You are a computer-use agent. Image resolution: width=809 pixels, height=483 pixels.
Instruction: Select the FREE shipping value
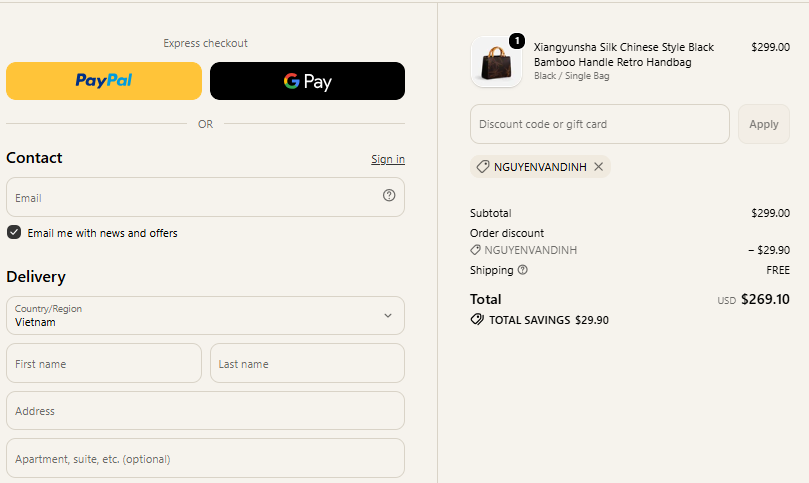[778, 270]
